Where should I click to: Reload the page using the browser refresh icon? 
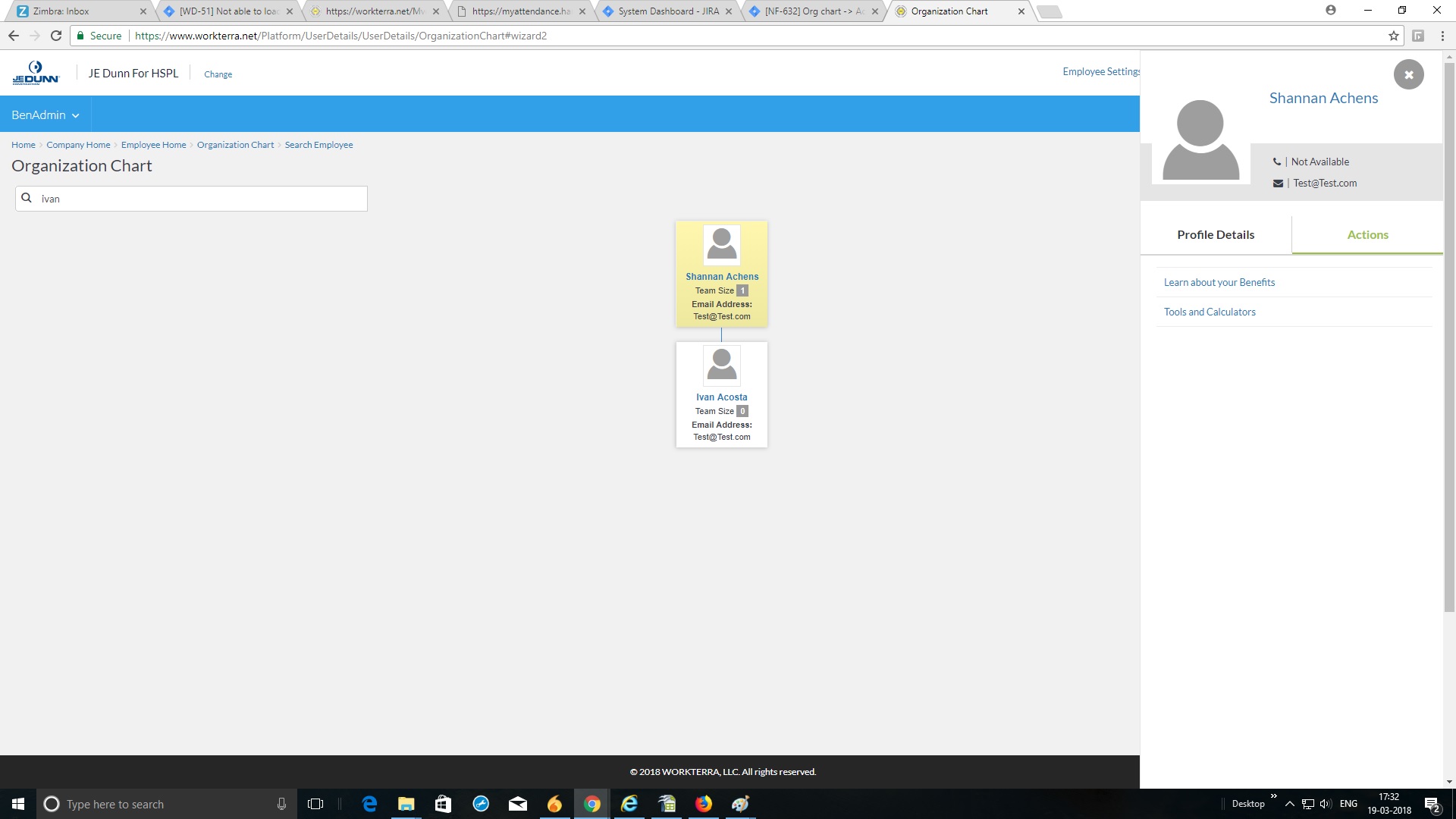[x=56, y=36]
